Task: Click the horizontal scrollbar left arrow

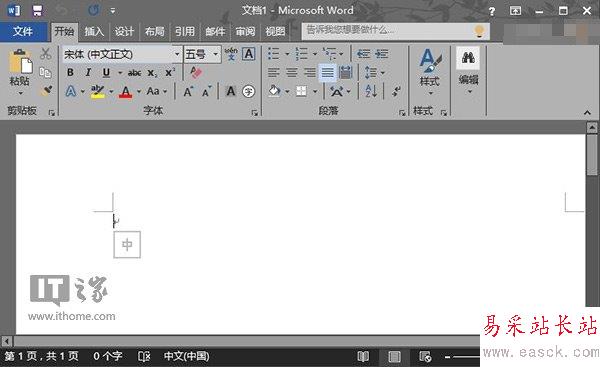Action: [7, 341]
